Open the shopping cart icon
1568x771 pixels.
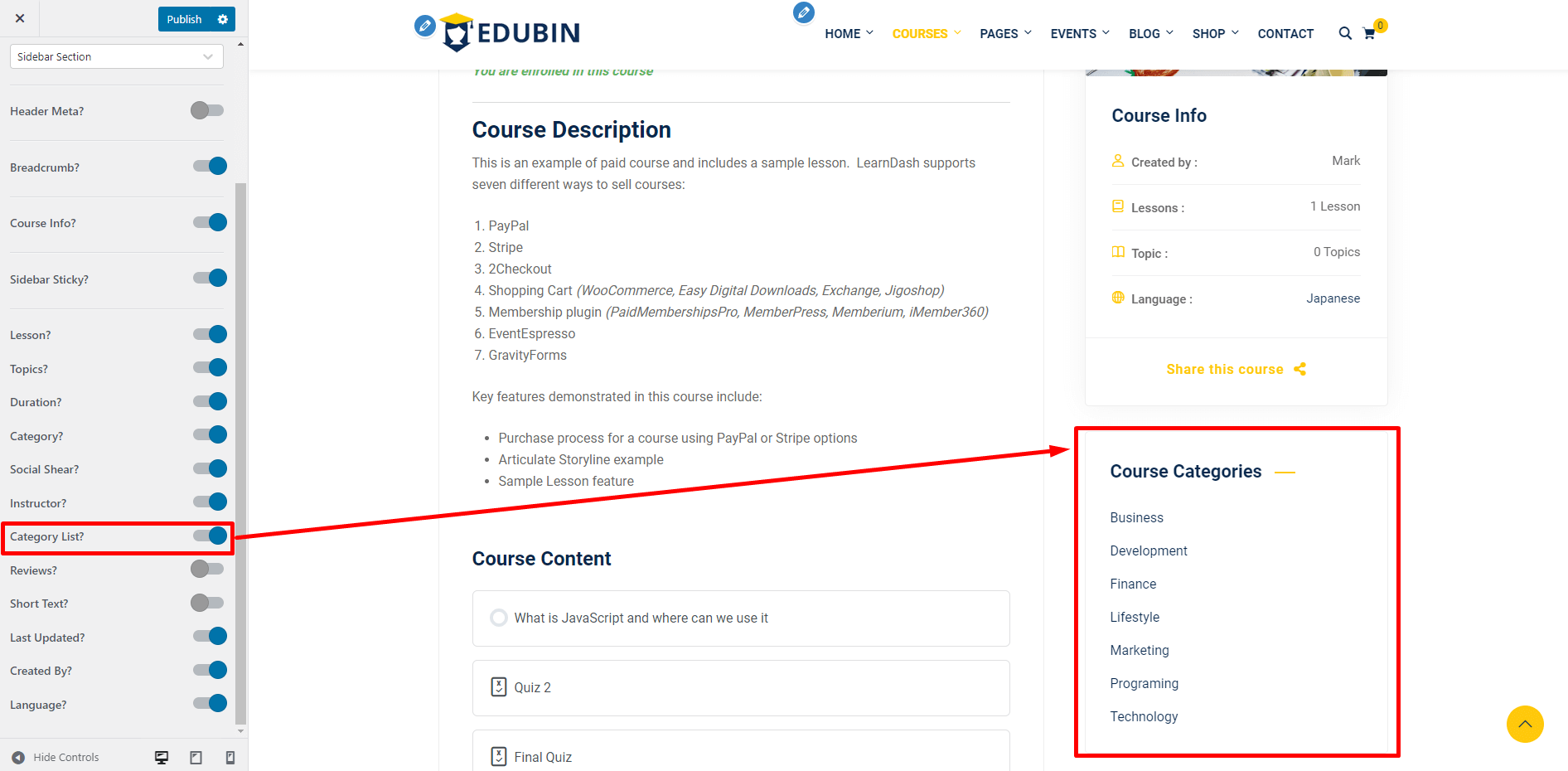(1369, 34)
